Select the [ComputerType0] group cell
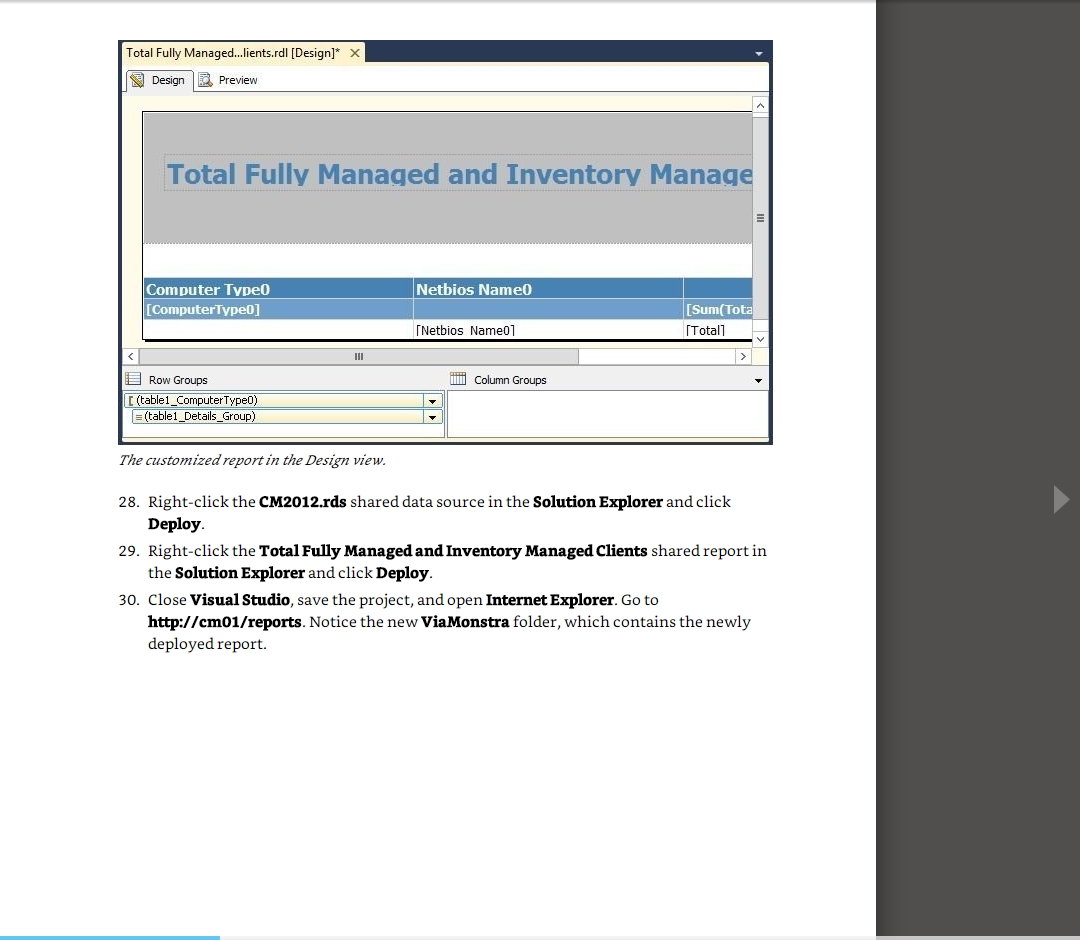Screen dimensions: 1080x940 click(x=278, y=309)
